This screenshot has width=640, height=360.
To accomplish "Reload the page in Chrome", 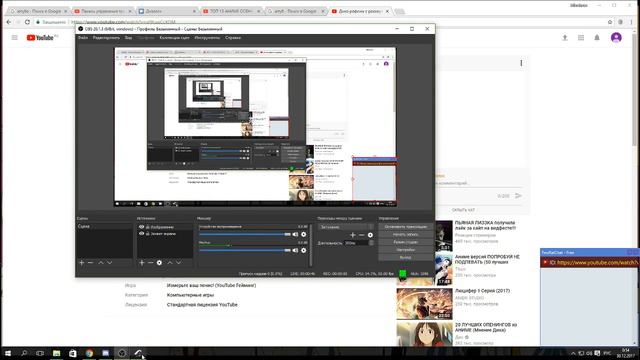I will point(27,22).
